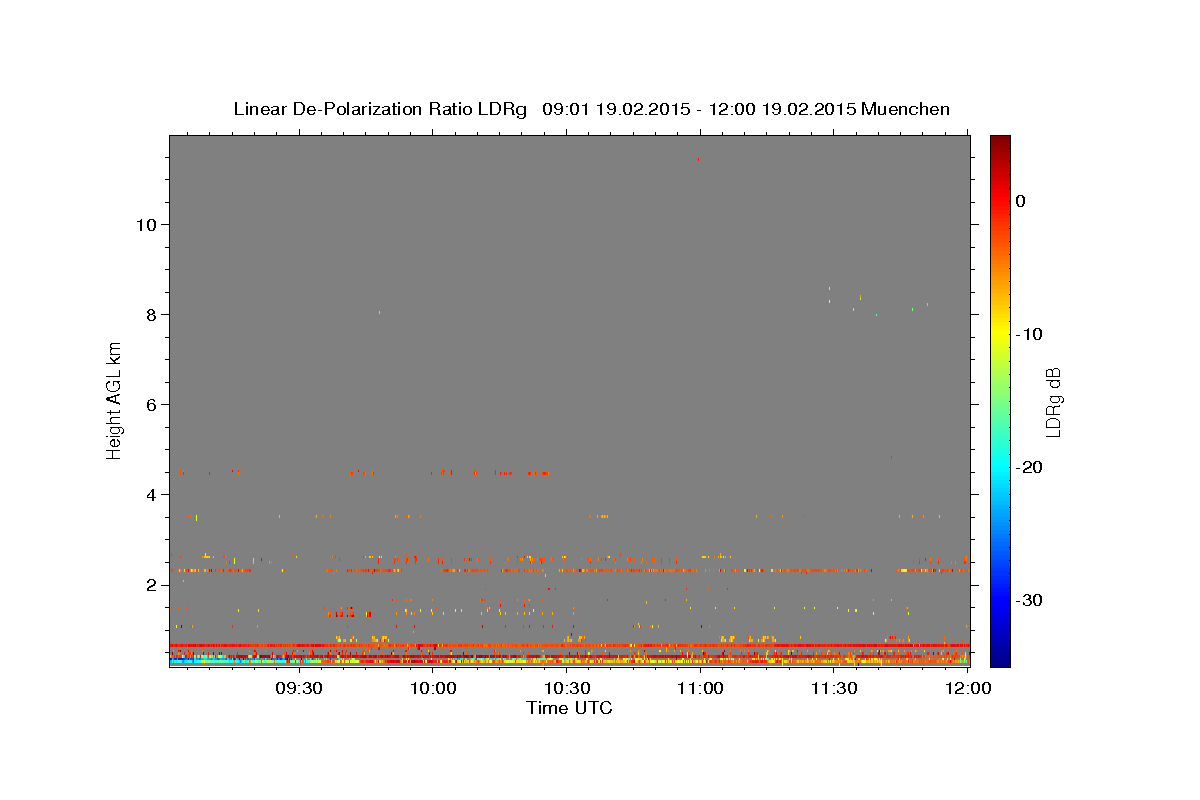Click the 10:30 time tick label

[566, 689]
